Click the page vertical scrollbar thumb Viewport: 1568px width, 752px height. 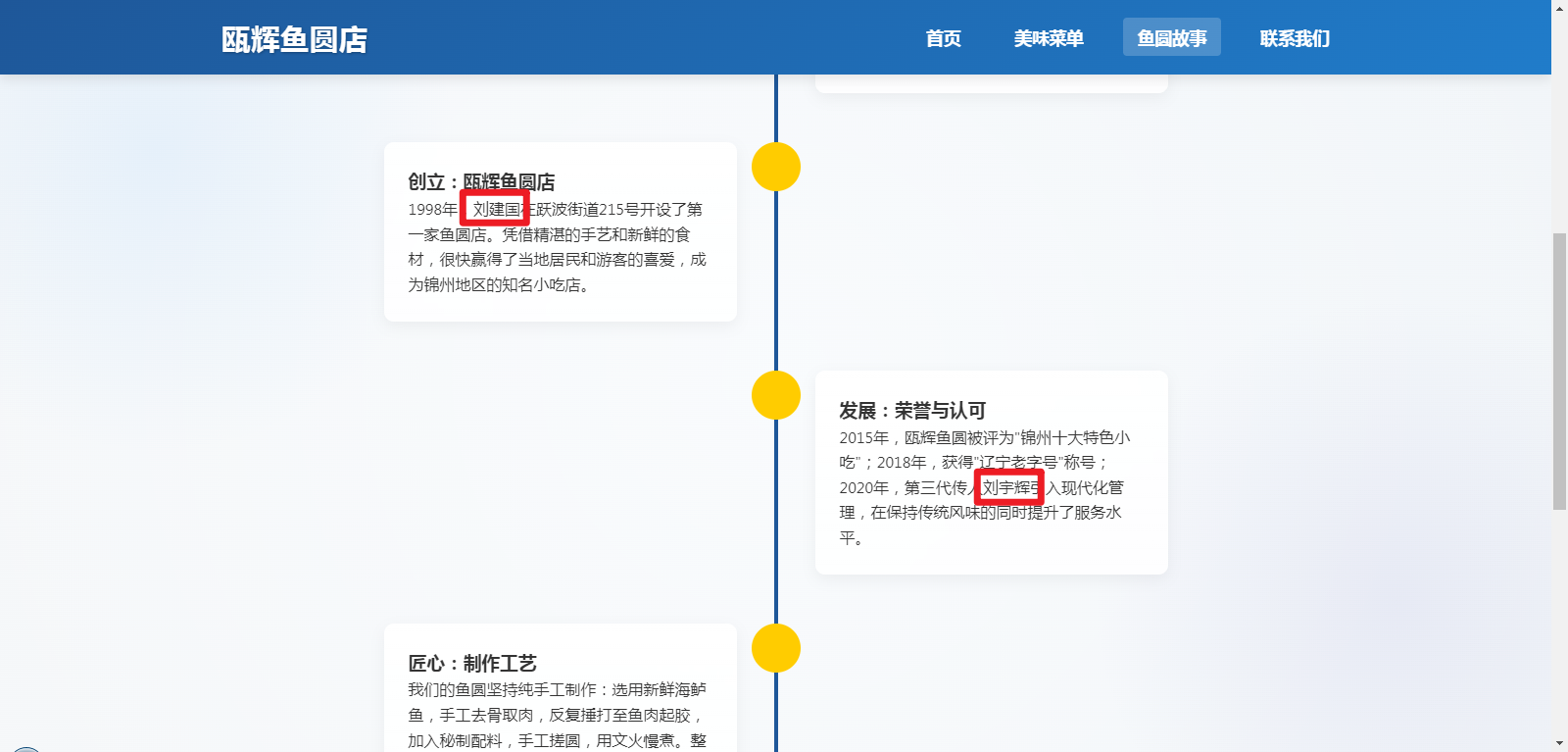1559,372
